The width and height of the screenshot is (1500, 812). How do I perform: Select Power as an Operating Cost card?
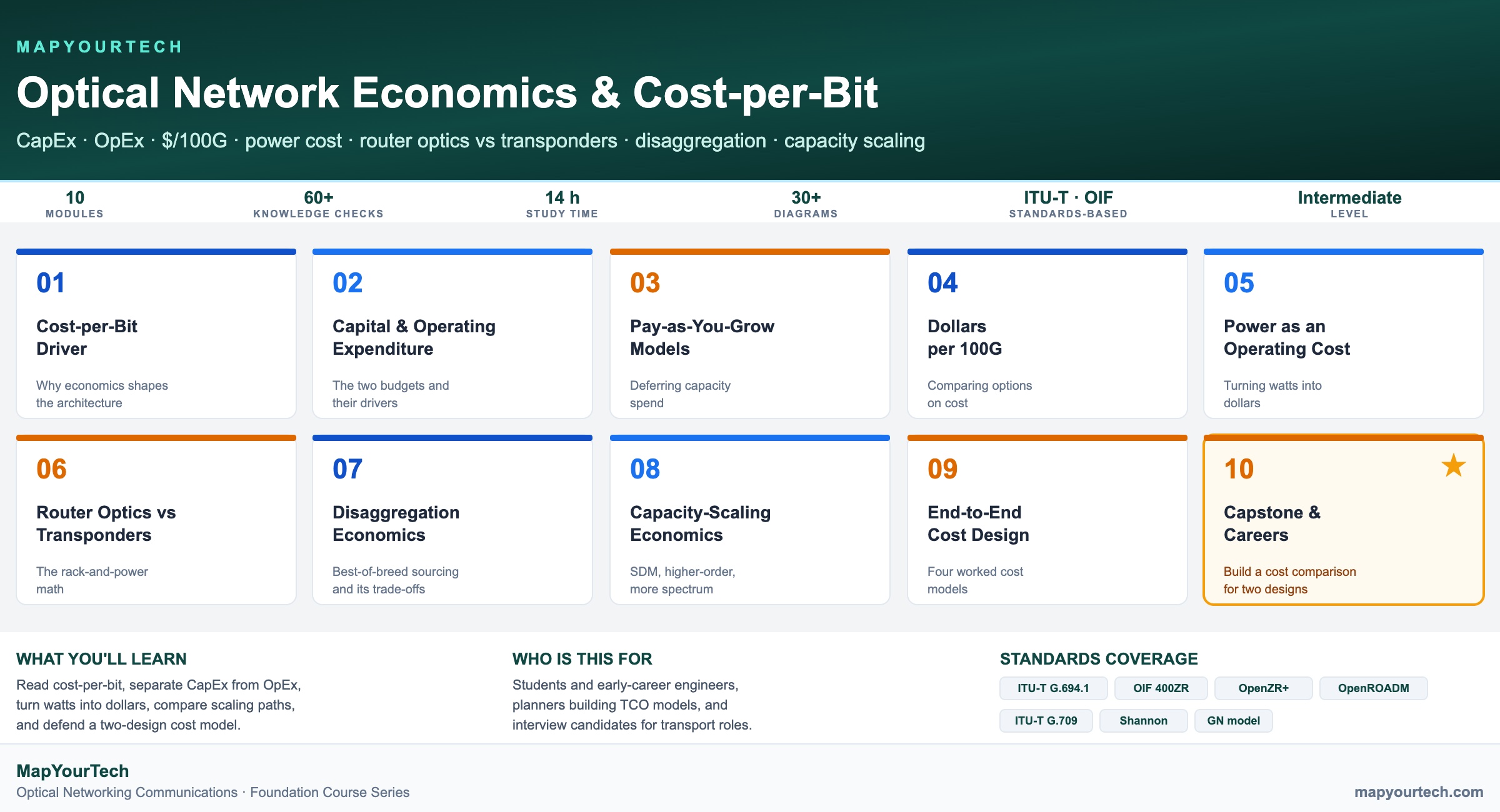(x=1344, y=334)
